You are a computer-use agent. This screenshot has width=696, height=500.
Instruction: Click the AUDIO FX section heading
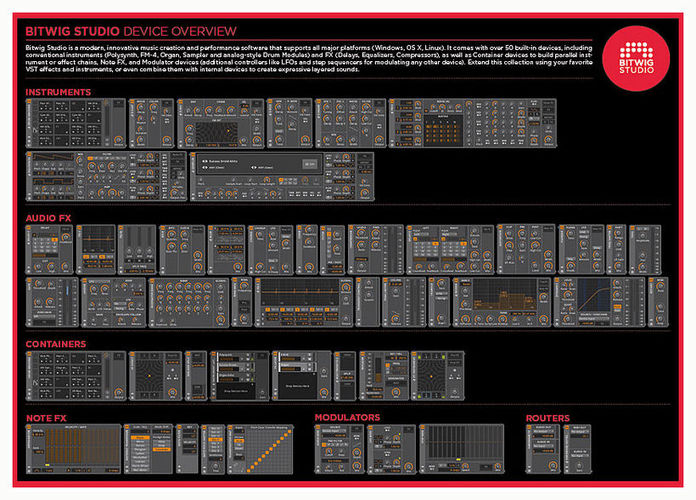click(x=48, y=218)
